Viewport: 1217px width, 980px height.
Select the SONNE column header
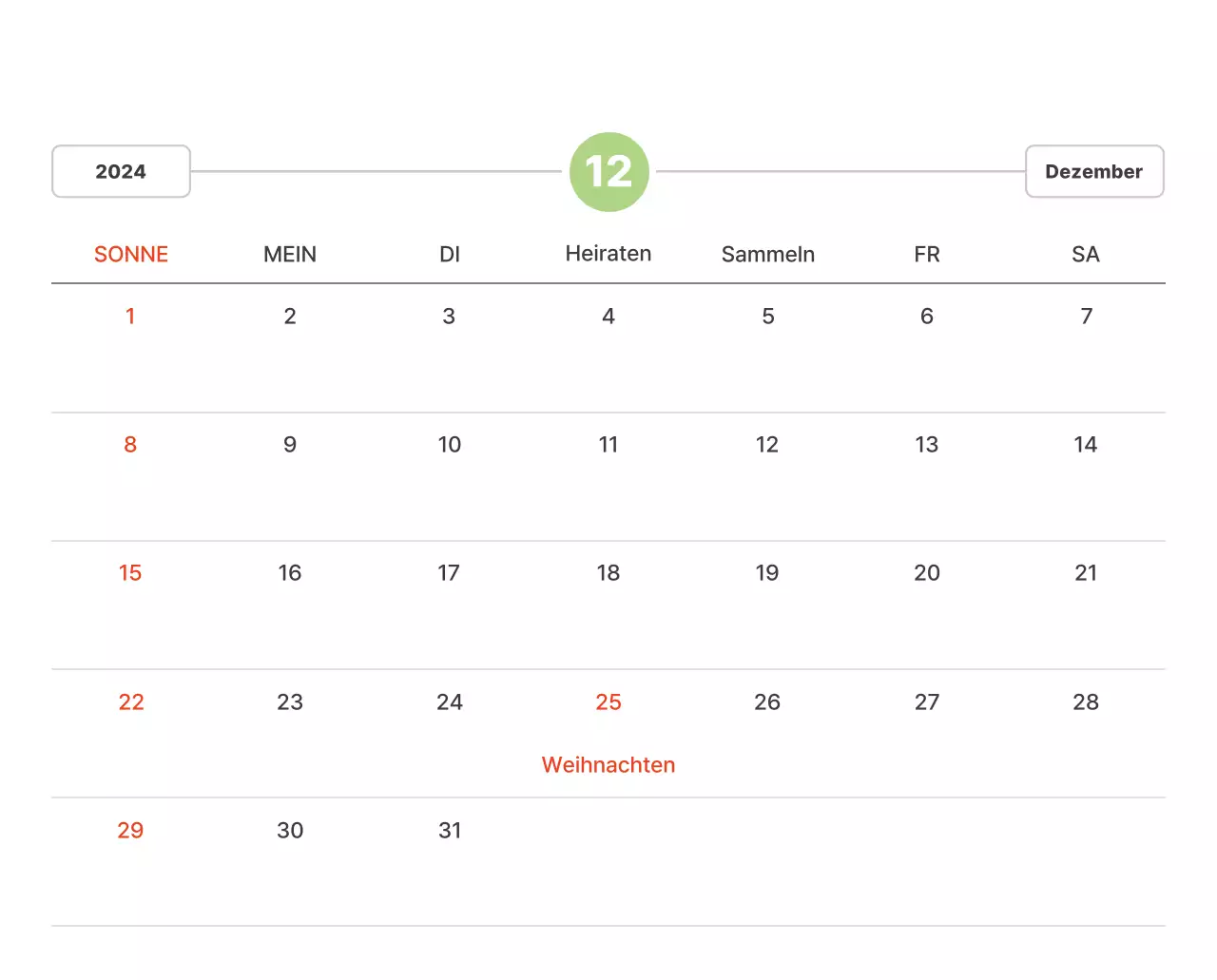[x=131, y=255]
